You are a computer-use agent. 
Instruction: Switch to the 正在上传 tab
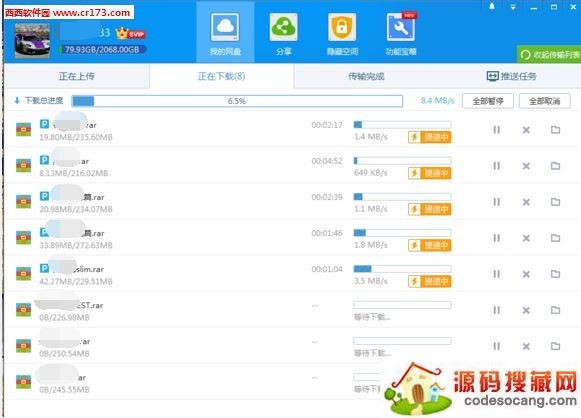[x=77, y=76]
